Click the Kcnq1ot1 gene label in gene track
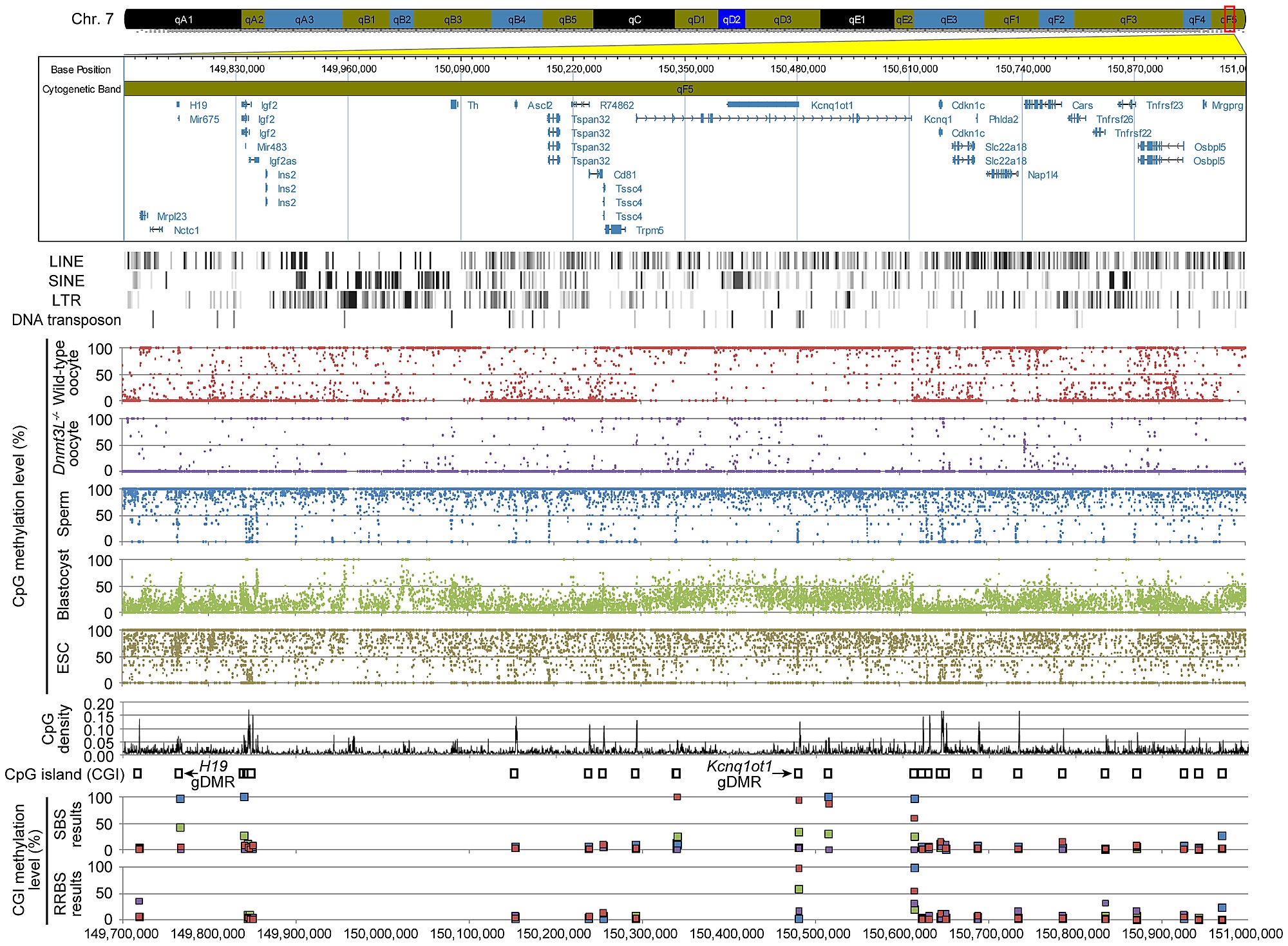Viewport: 1288px width, 946px height. tap(831, 105)
